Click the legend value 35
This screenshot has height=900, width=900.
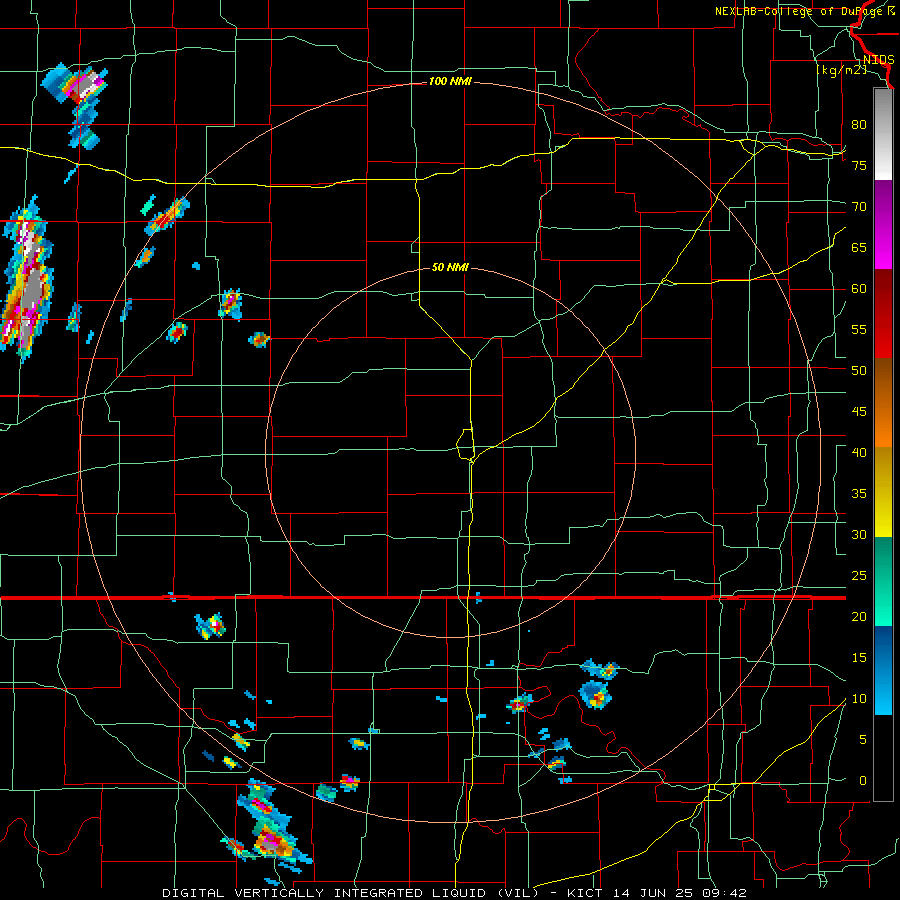point(859,494)
